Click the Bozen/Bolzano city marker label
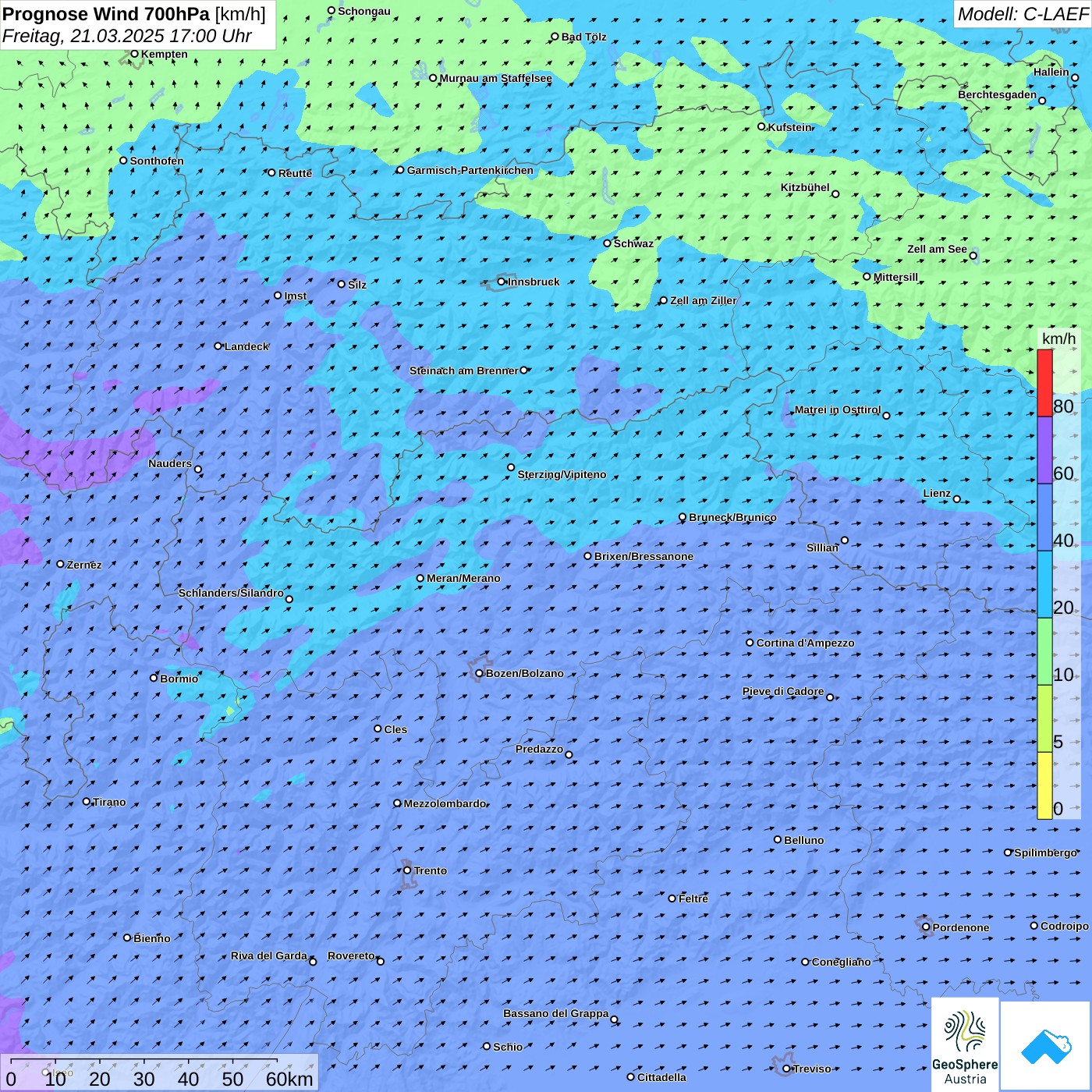 524,673
